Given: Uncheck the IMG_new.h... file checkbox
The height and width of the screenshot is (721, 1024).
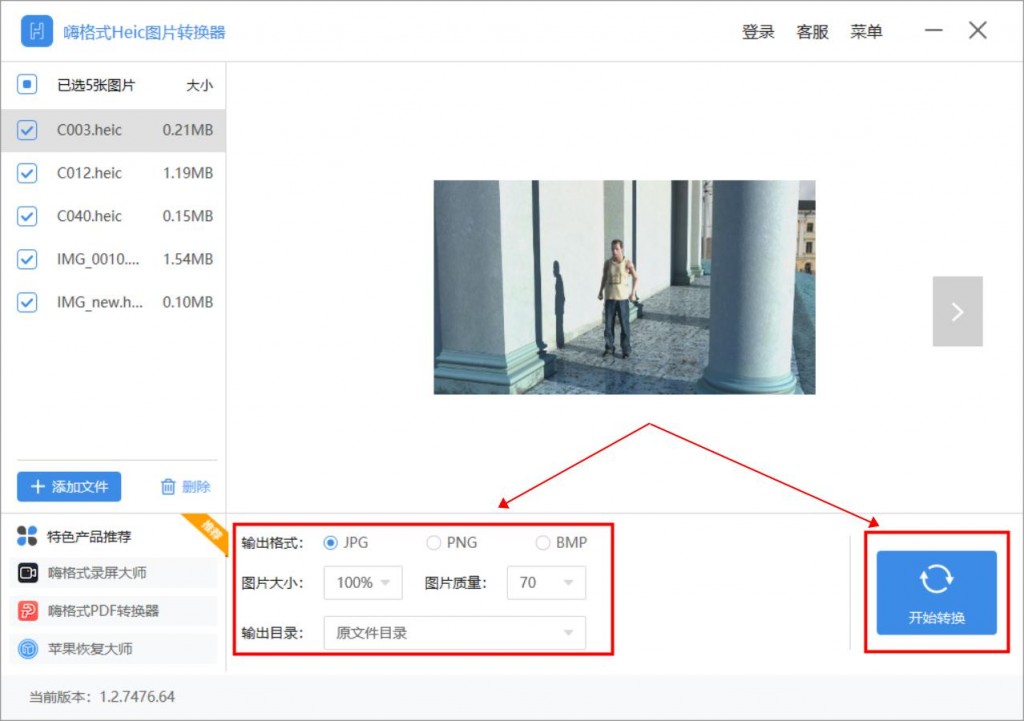Looking at the screenshot, I should coord(27,302).
